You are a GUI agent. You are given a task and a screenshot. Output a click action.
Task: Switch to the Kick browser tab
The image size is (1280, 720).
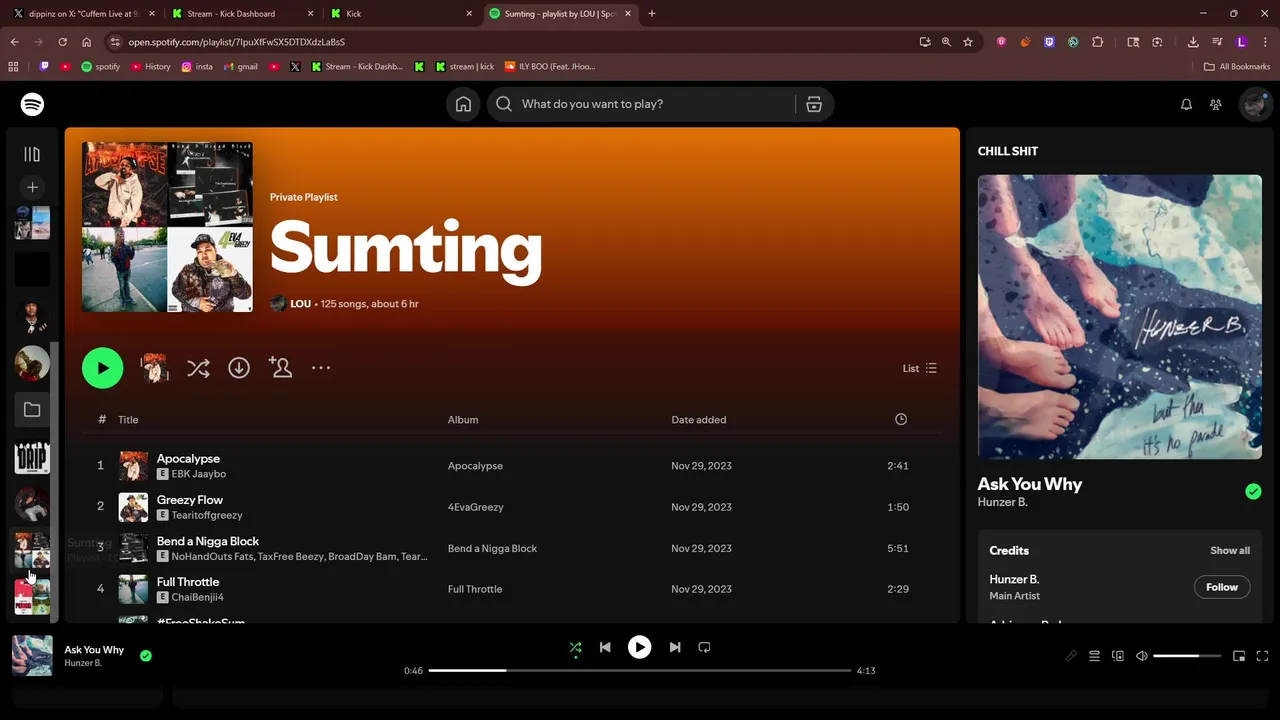(x=402, y=14)
